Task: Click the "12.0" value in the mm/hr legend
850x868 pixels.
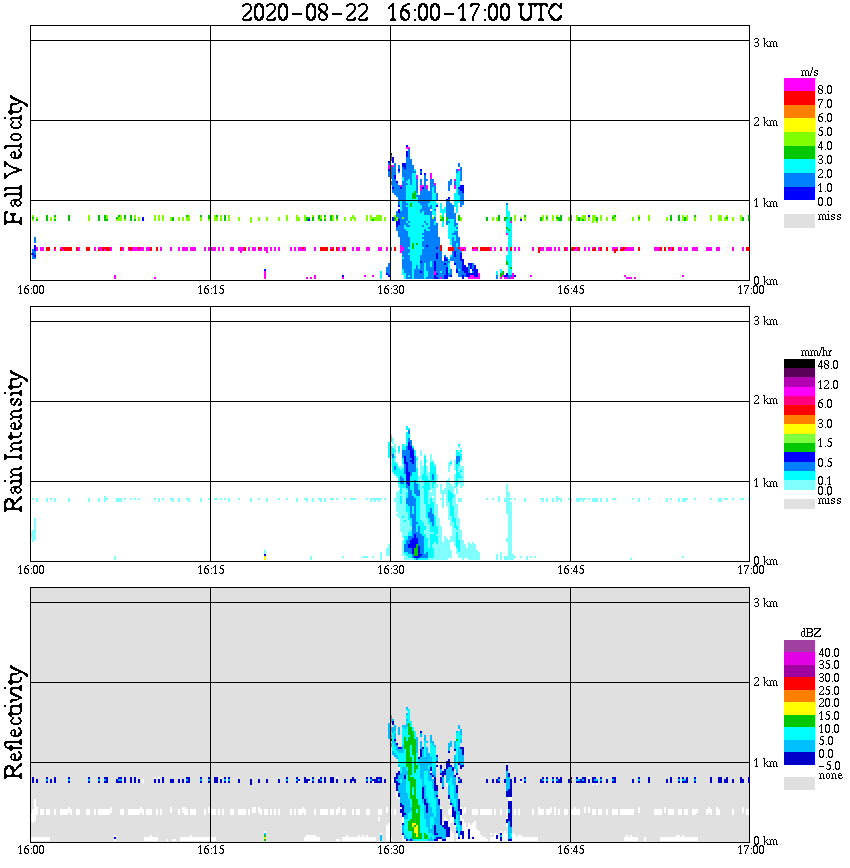Action: click(x=828, y=384)
